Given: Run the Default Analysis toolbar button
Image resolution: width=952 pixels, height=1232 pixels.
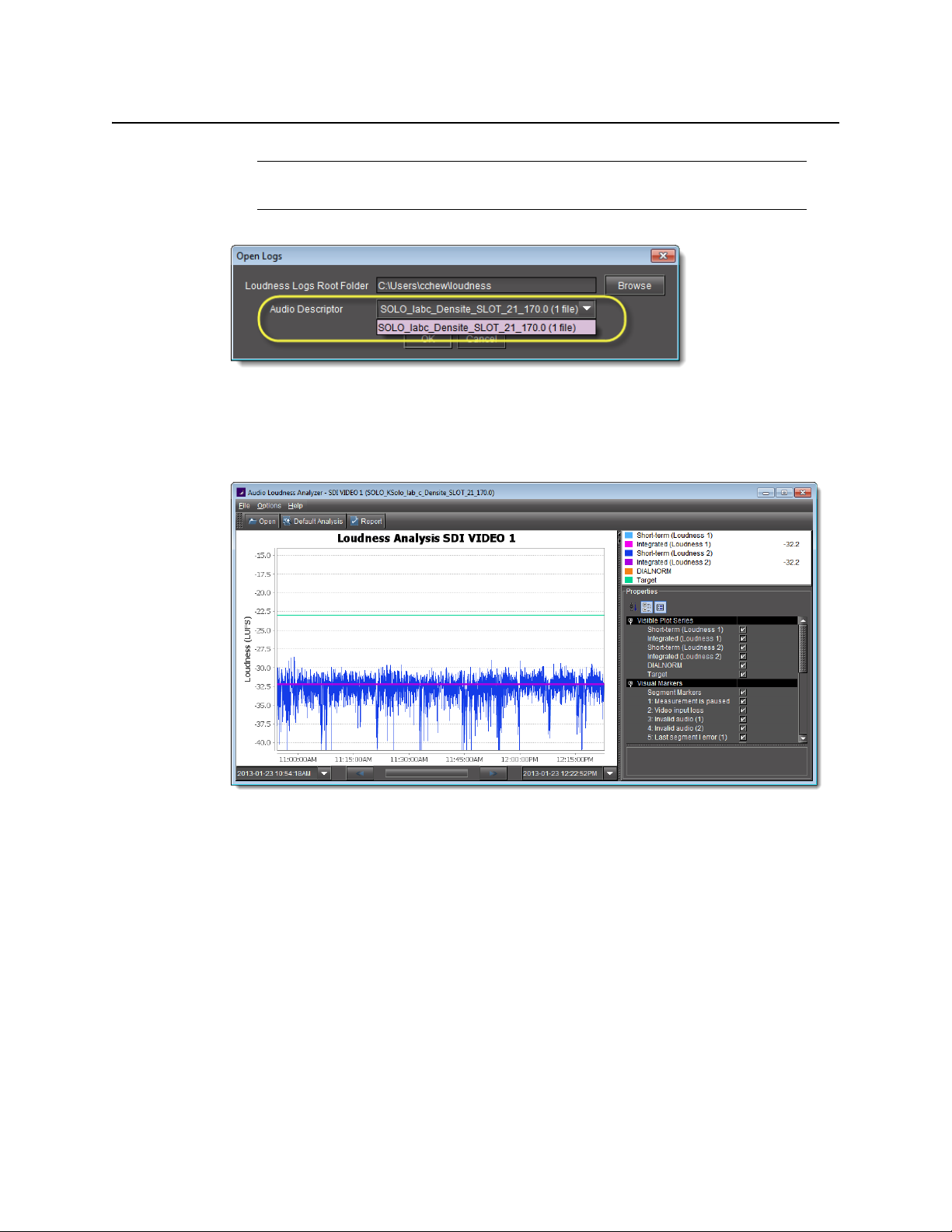Looking at the screenshot, I should click(313, 522).
